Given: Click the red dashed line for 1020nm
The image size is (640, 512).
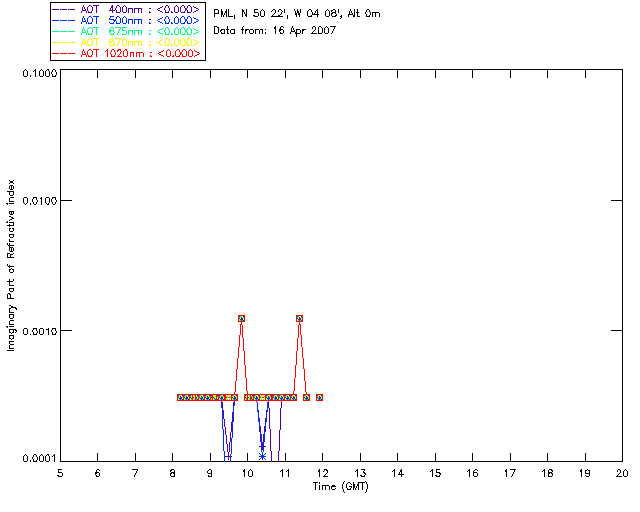Looking at the screenshot, I should click(x=64, y=53).
